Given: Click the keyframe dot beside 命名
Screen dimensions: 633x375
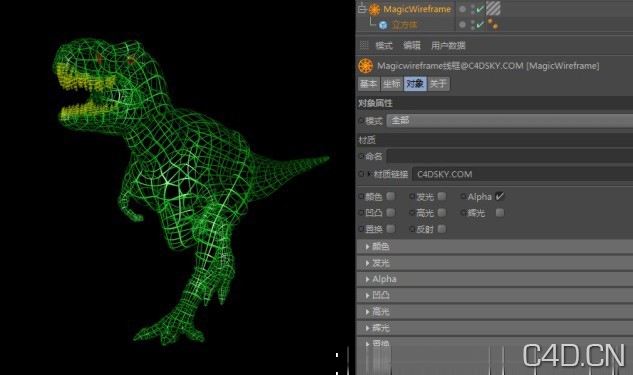Looking at the screenshot, I should coord(361,156).
